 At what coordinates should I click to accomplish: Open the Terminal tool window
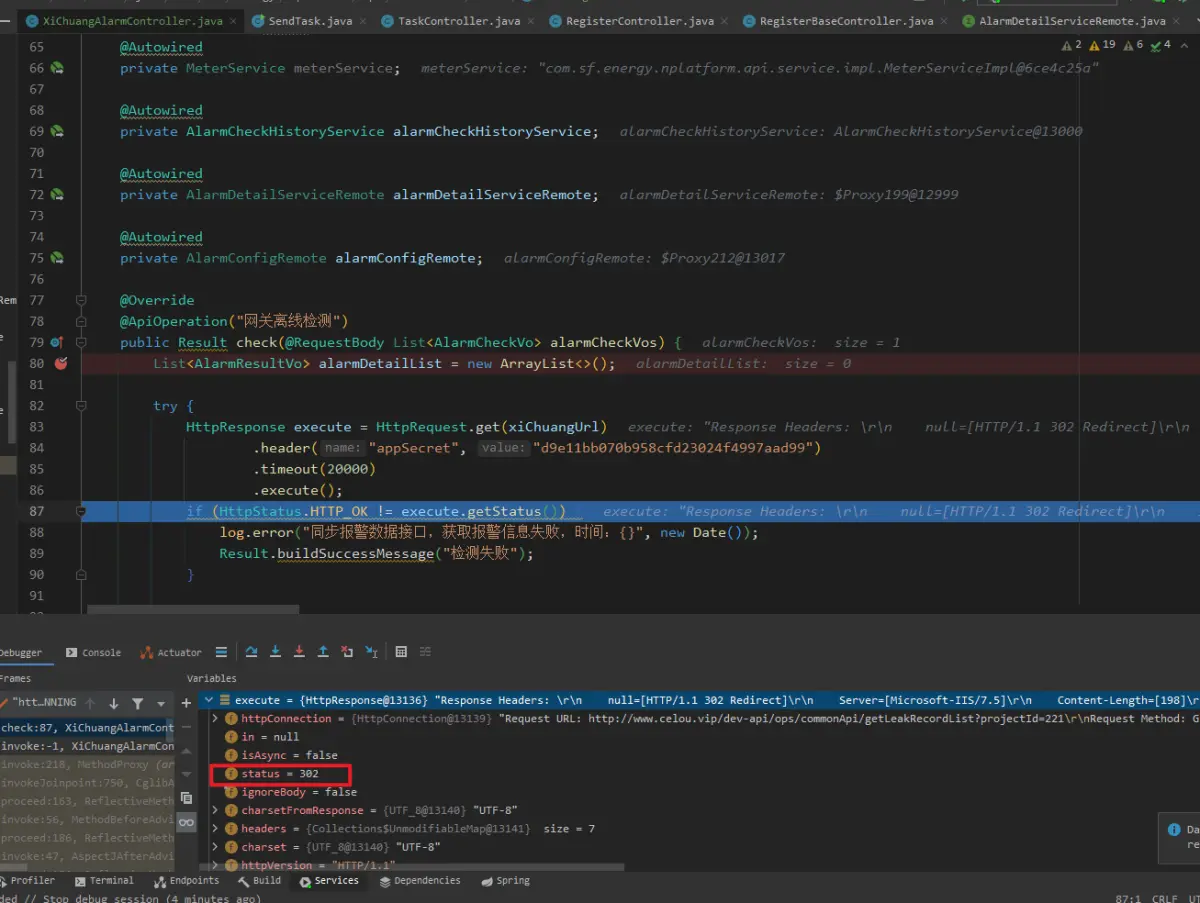click(x=103, y=880)
